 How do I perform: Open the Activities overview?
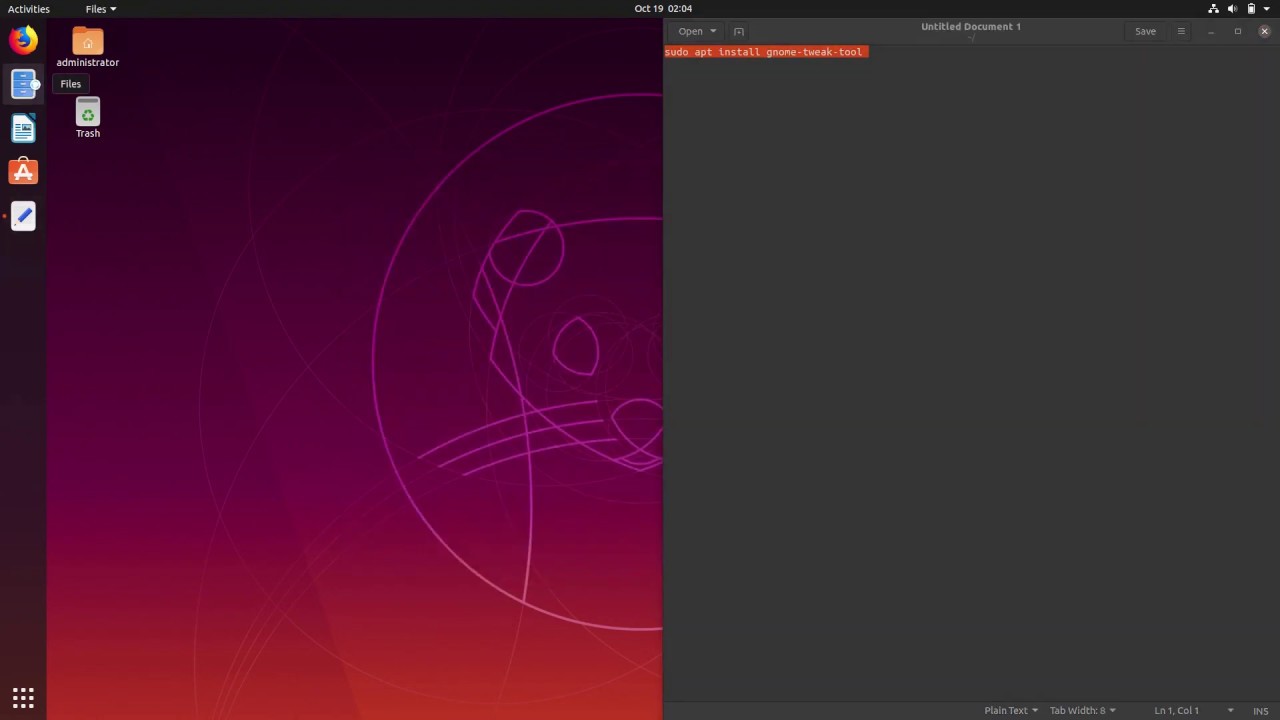29,9
